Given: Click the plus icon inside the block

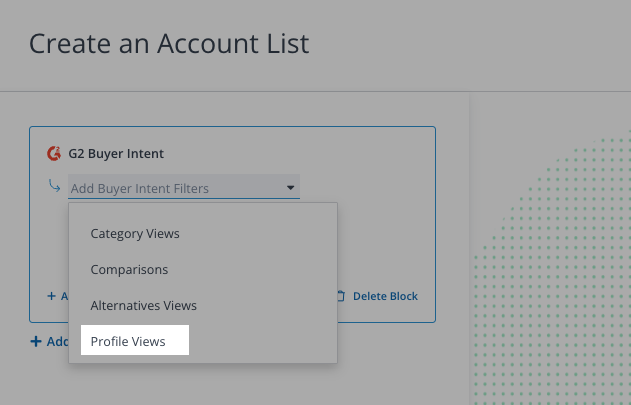Looking at the screenshot, I should (51, 296).
